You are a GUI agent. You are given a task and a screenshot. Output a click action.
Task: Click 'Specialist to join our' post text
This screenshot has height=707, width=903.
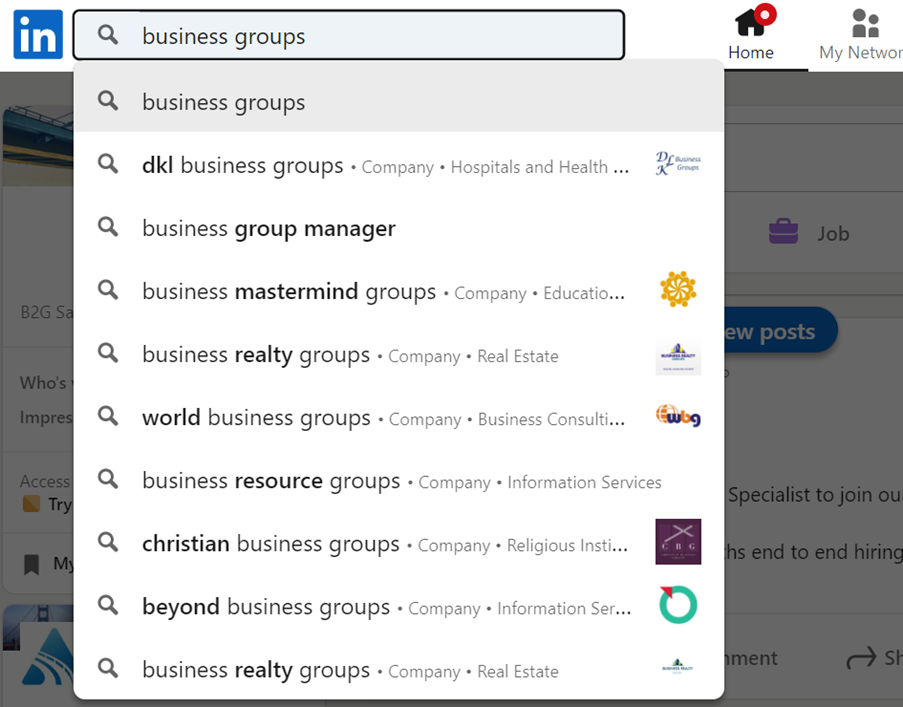point(814,495)
